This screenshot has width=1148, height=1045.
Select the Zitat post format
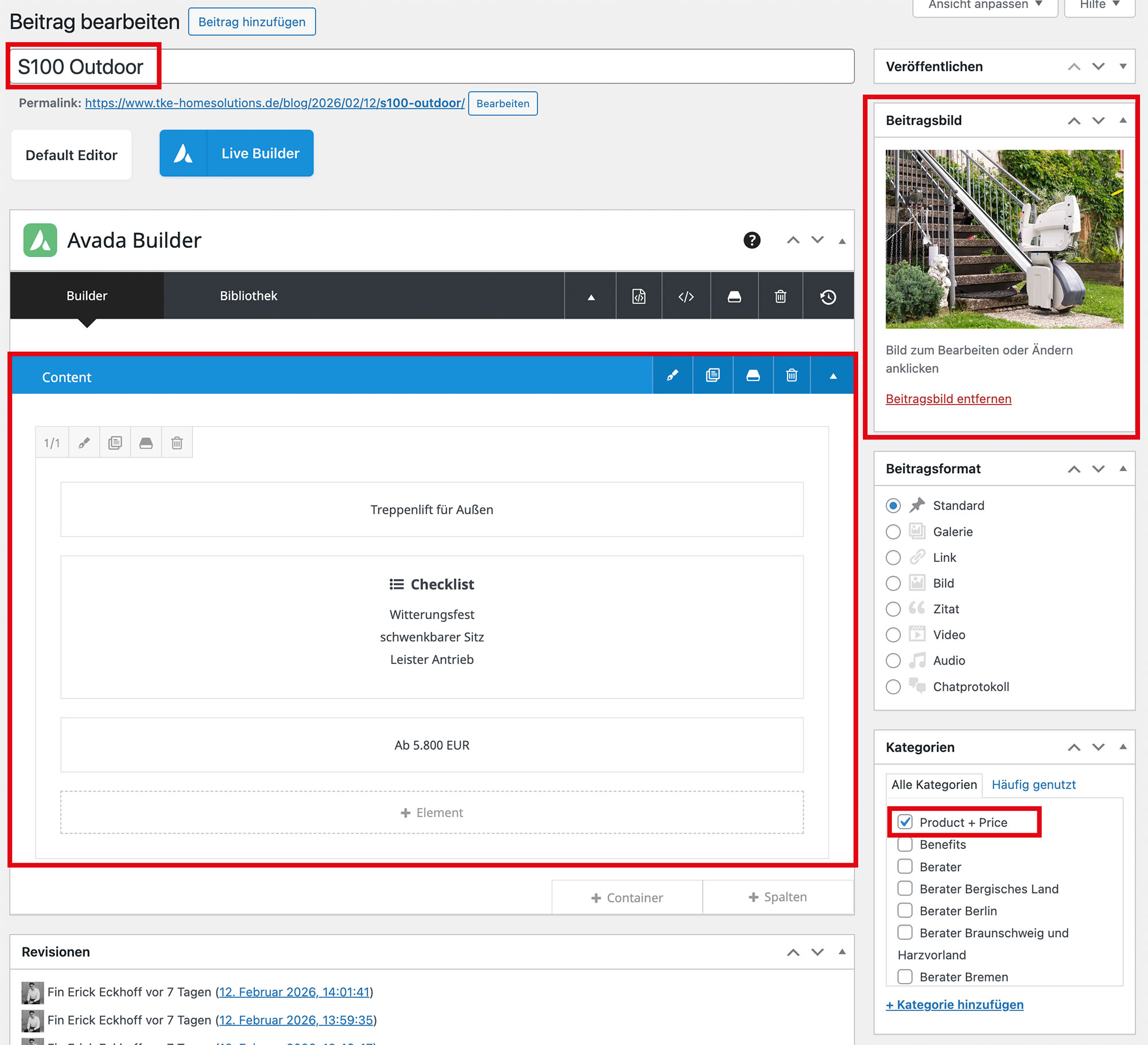point(893,609)
